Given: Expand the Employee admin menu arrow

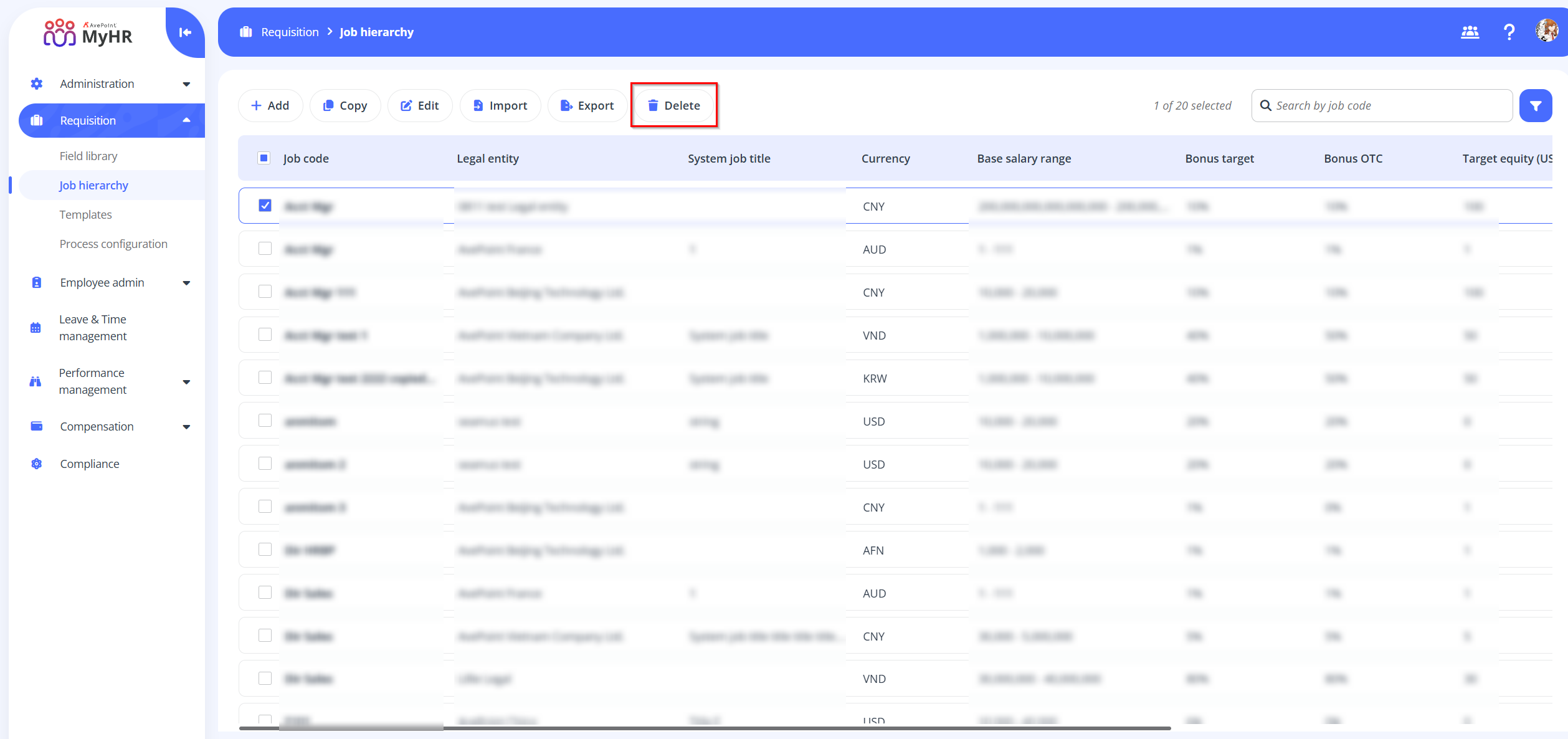Looking at the screenshot, I should tap(186, 283).
